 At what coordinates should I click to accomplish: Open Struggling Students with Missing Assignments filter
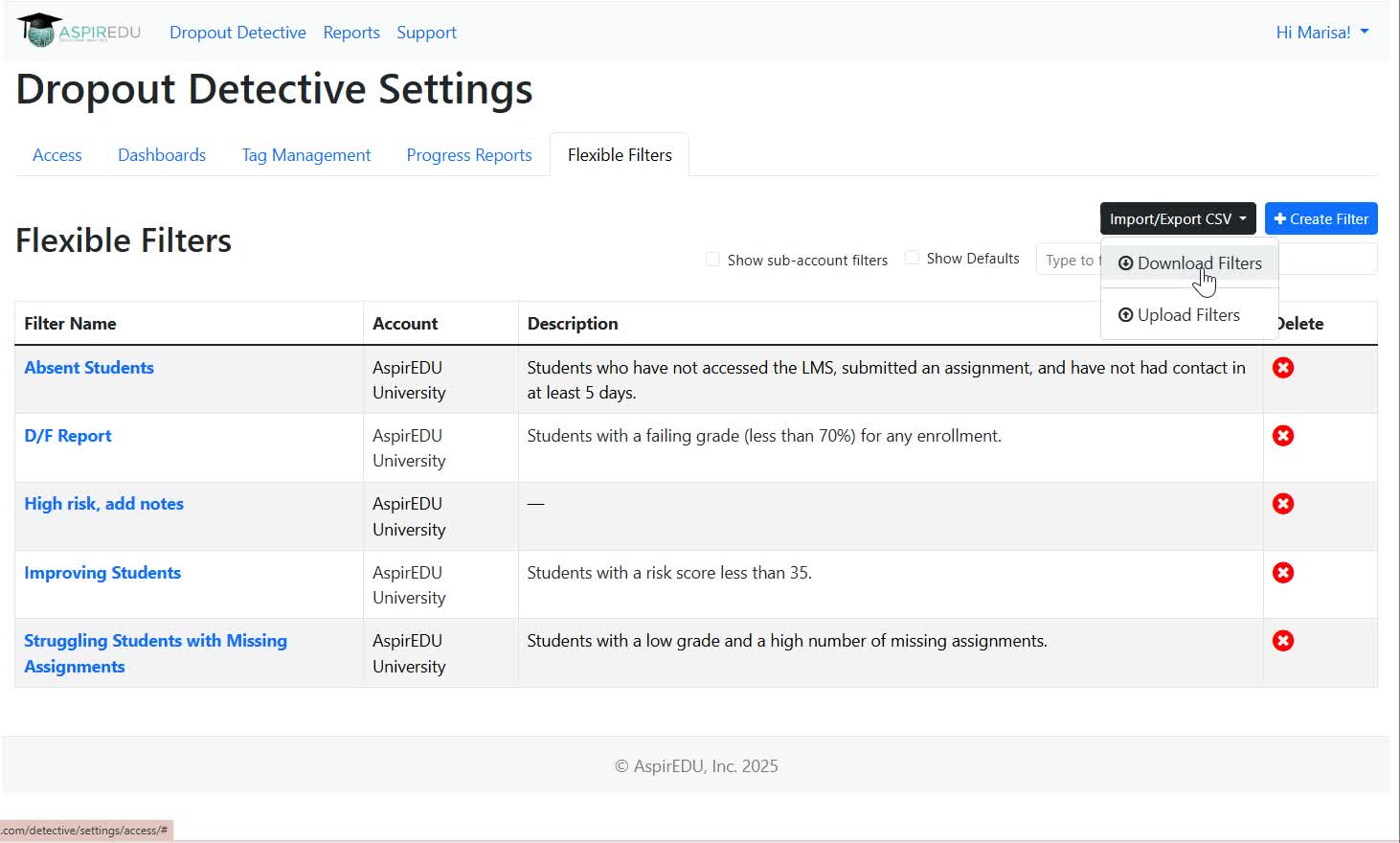tap(155, 653)
